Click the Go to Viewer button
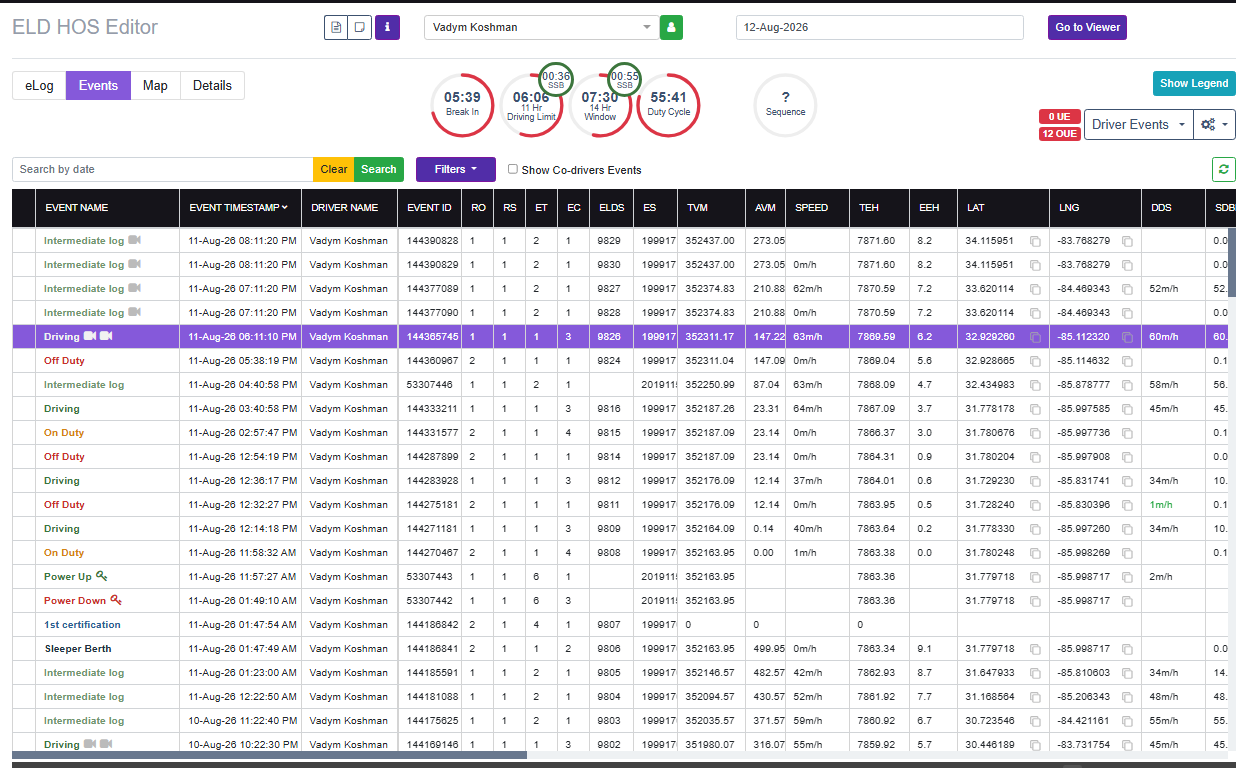Viewport: 1236px width, 768px height. (x=1087, y=27)
